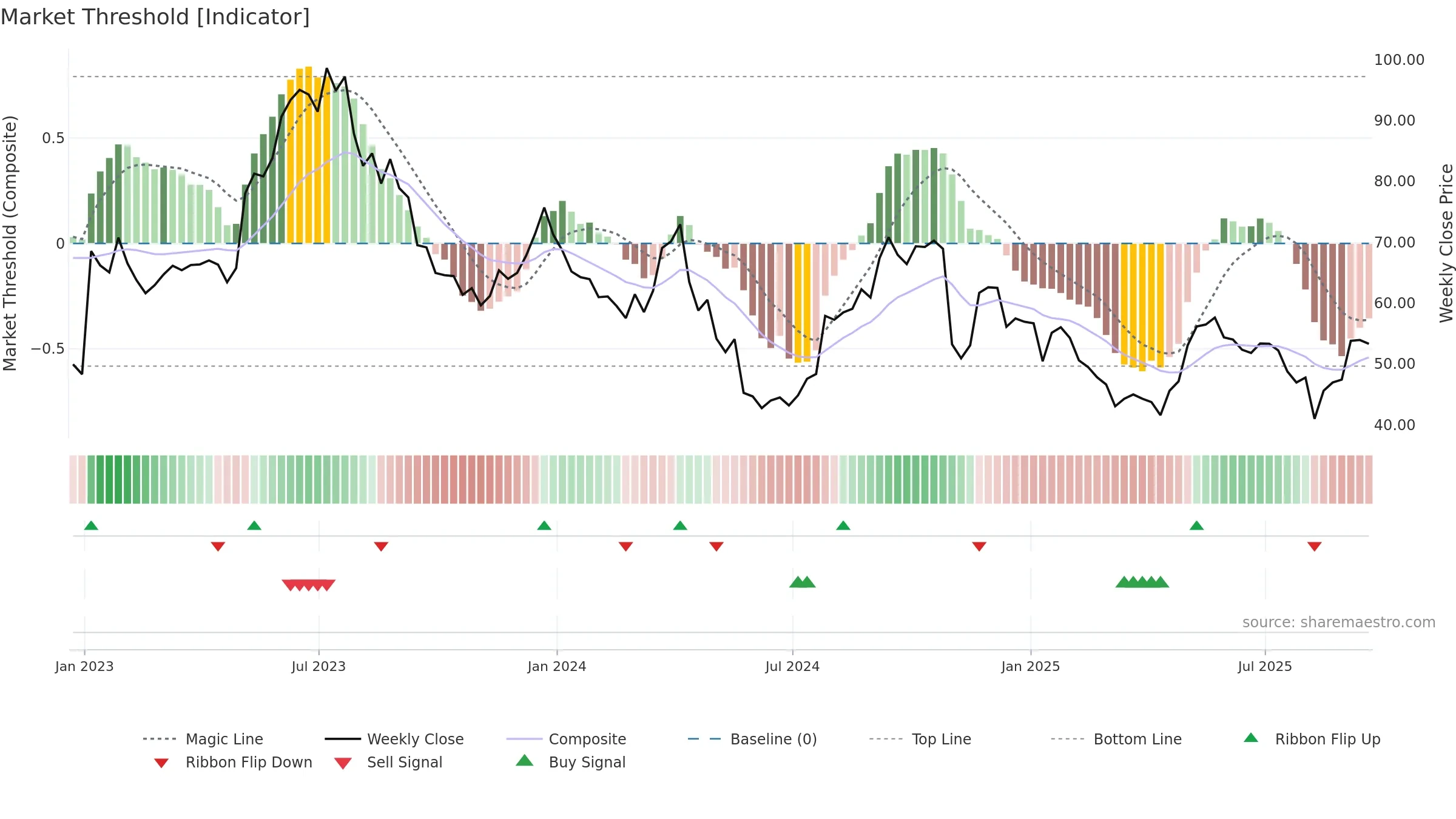Toggle the Baseline (0) legend entry
Screen dimensions: 1456x819
[752, 739]
